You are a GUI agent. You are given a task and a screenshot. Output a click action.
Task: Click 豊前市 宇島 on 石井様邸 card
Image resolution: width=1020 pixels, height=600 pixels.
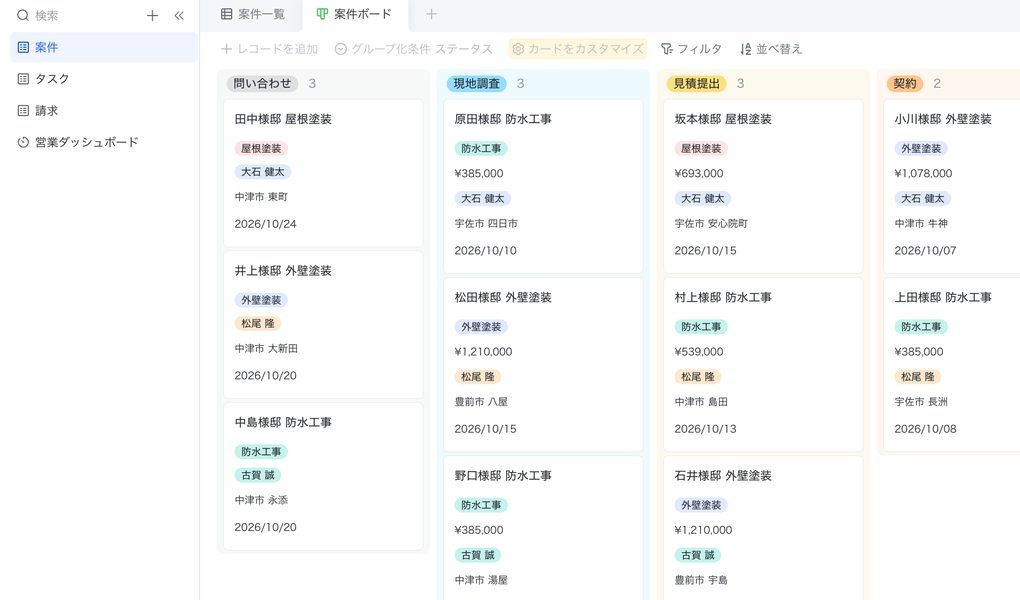coord(701,580)
